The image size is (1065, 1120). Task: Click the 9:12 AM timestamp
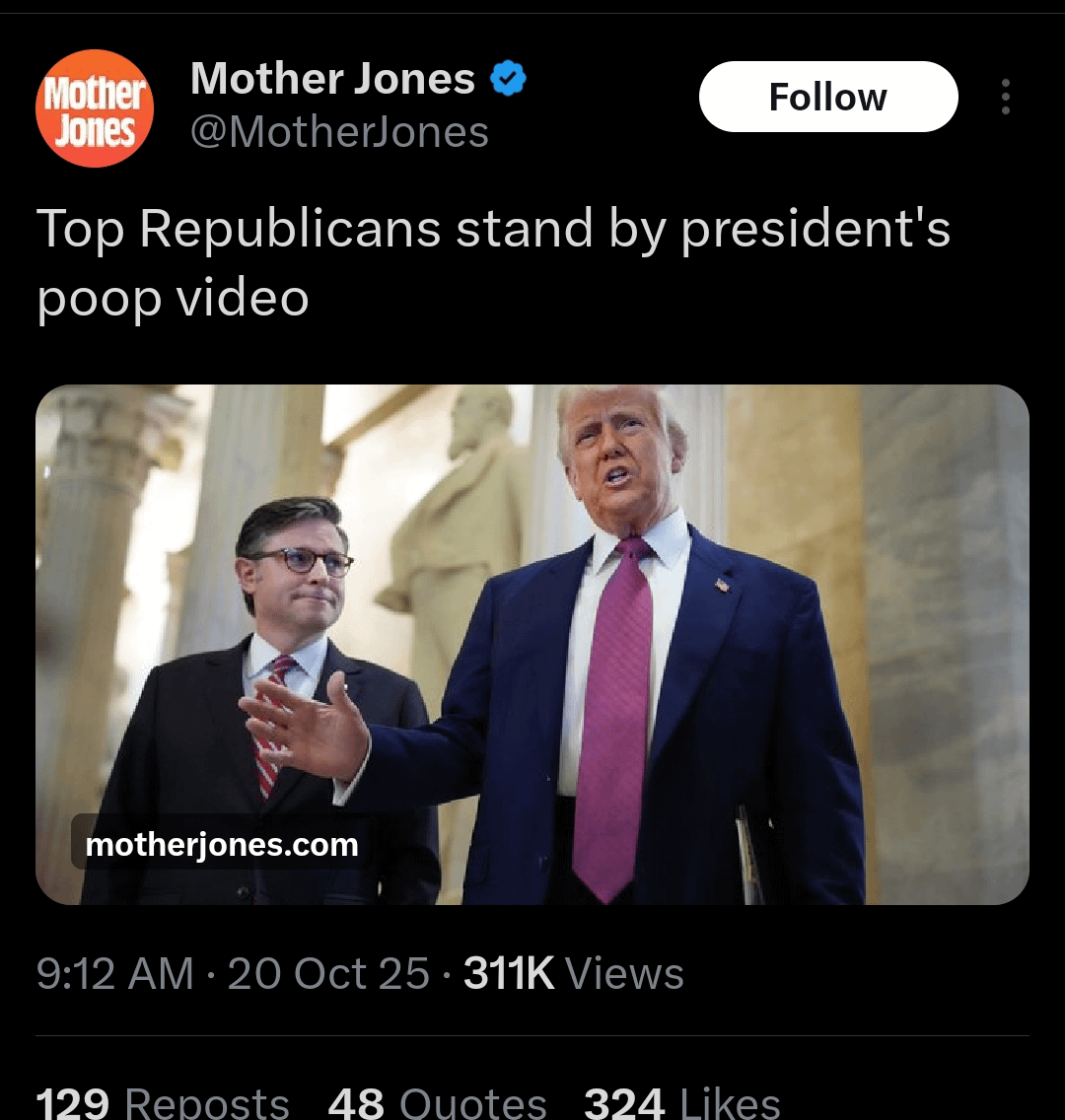pos(114,974)
